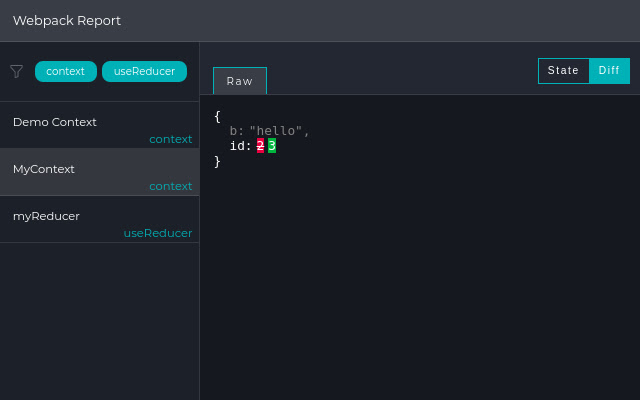Select the MyContext list item
Screen dimensions: 640x400
tap(44, 169)
